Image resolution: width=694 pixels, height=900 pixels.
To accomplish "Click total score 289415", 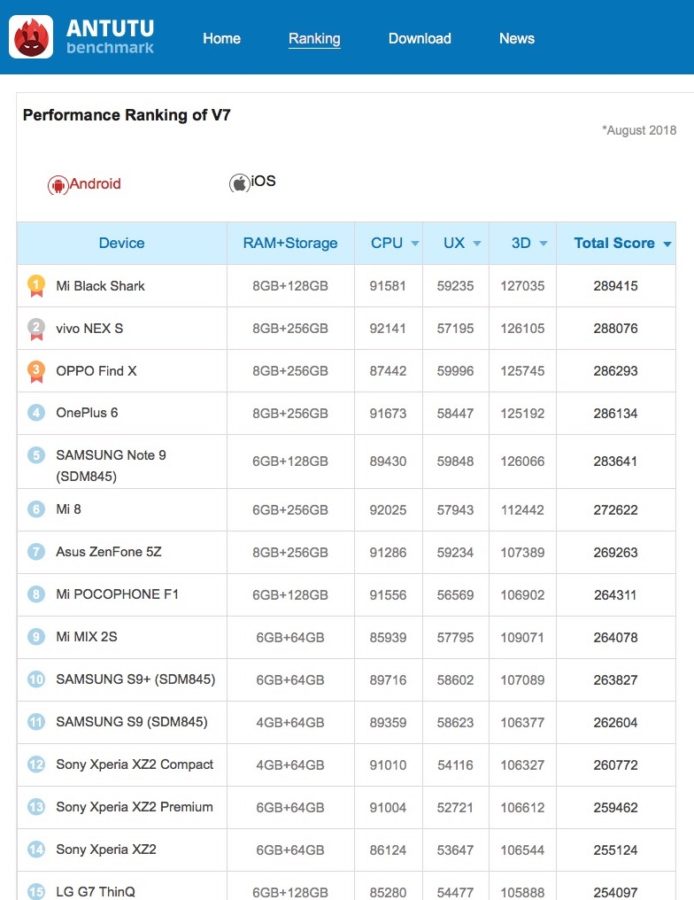I will pos(615,286).
